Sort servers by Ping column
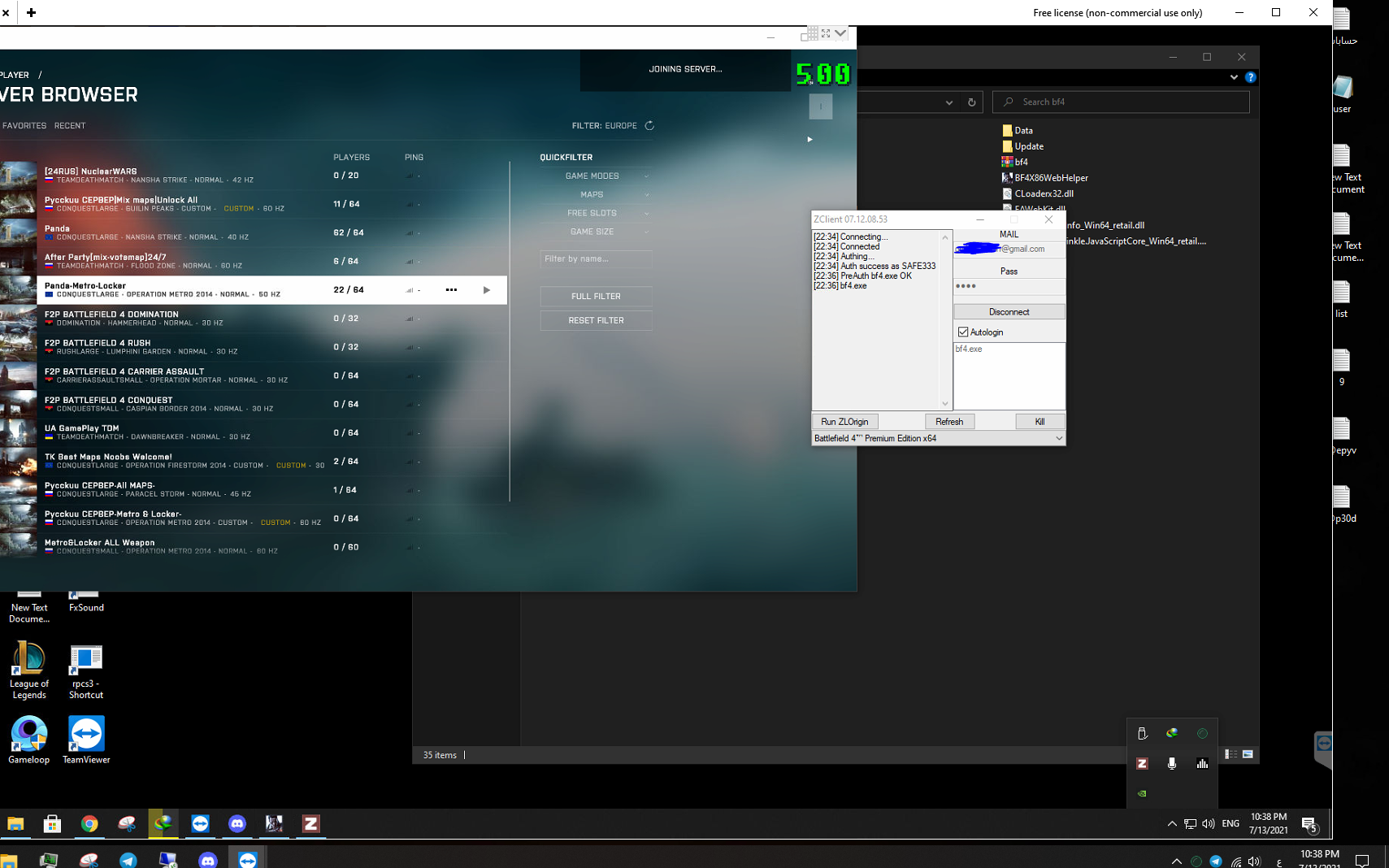1389x868 pixels. (414, 157)
